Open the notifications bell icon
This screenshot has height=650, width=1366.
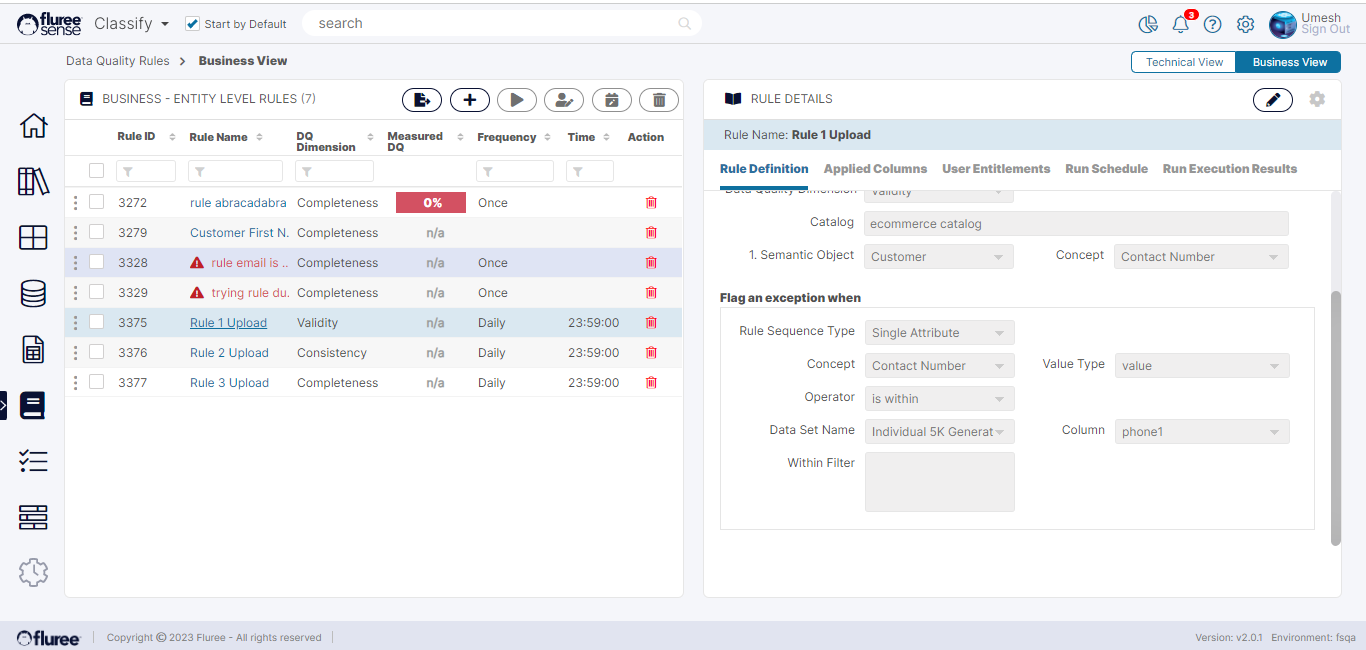(x=1181, y=24)
